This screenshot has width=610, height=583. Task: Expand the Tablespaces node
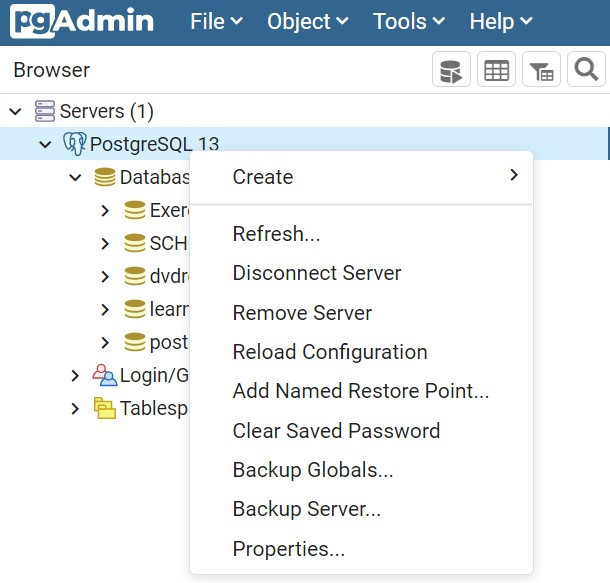point(75,409)
